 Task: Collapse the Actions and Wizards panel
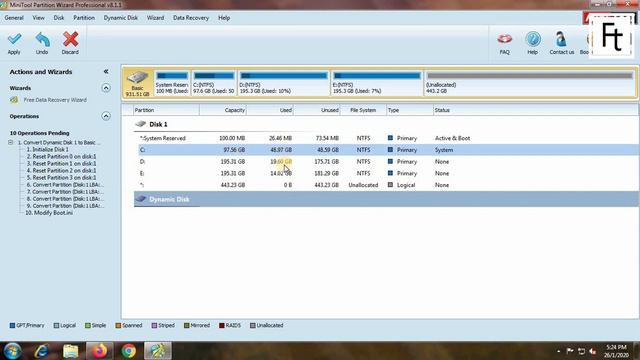[x=106, y=71]
